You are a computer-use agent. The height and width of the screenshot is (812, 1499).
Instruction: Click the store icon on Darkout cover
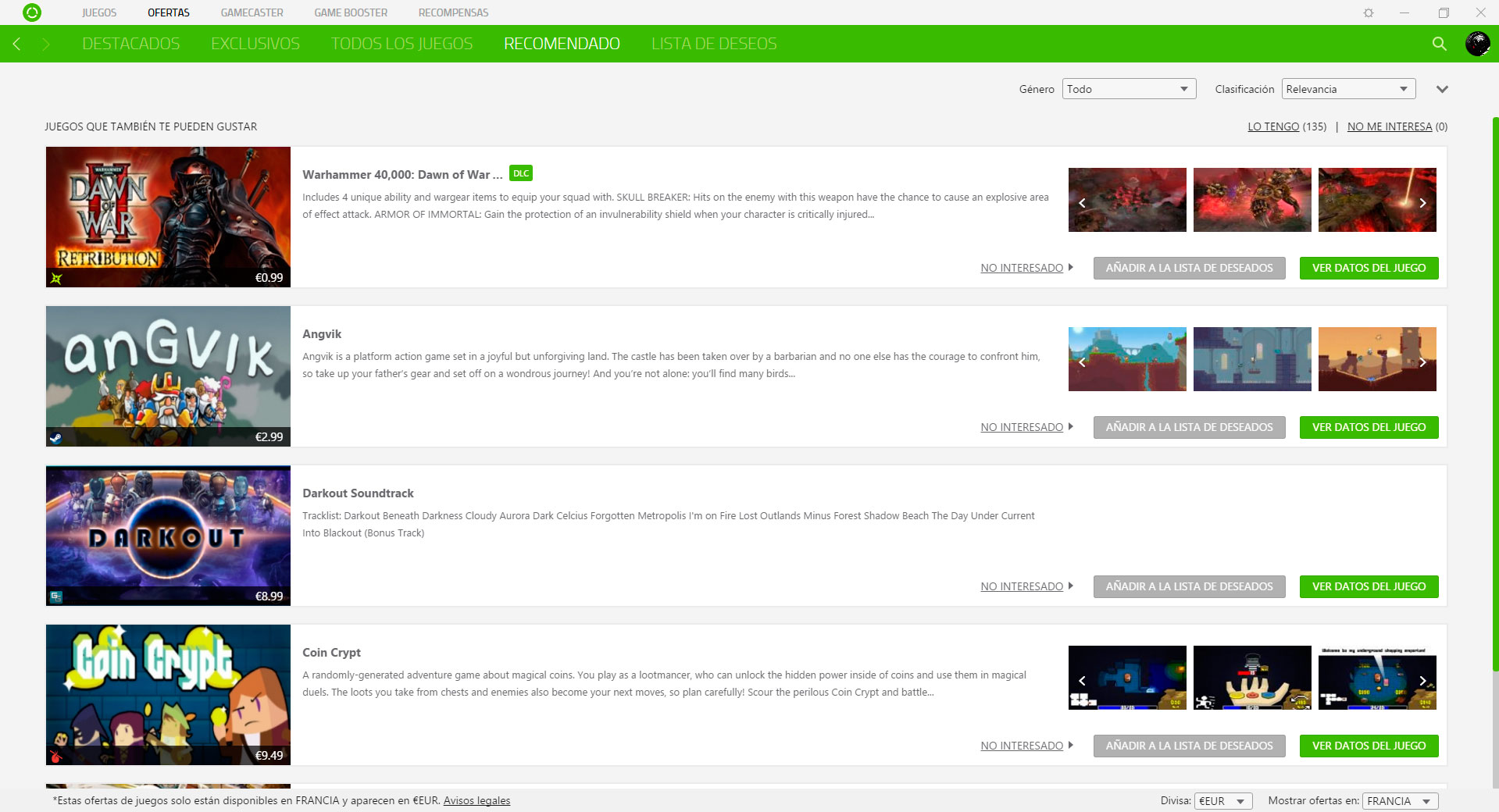[x=56, y=597]
